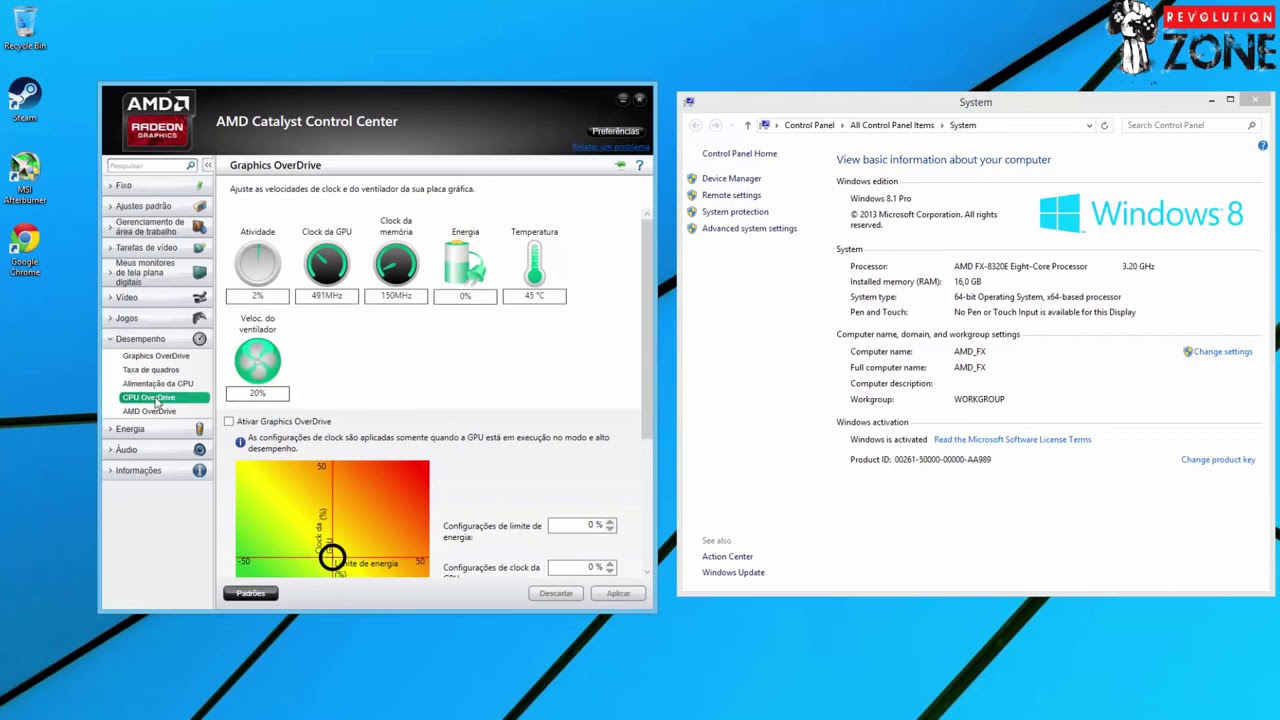Click the OverDrive gradient circle handle
1280x720 pixels.
coord(332,557)
